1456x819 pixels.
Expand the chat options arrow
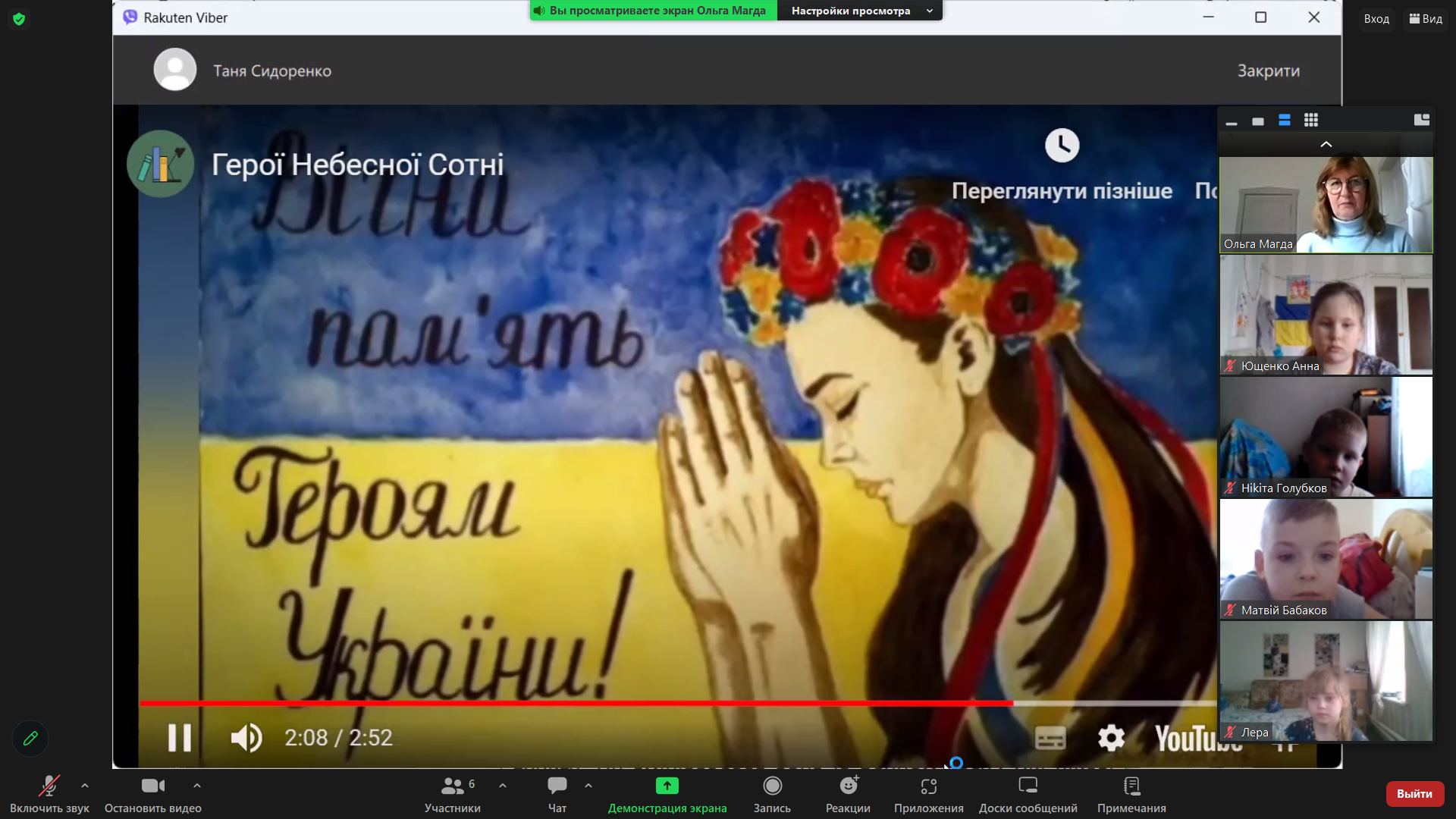(588, 786)
